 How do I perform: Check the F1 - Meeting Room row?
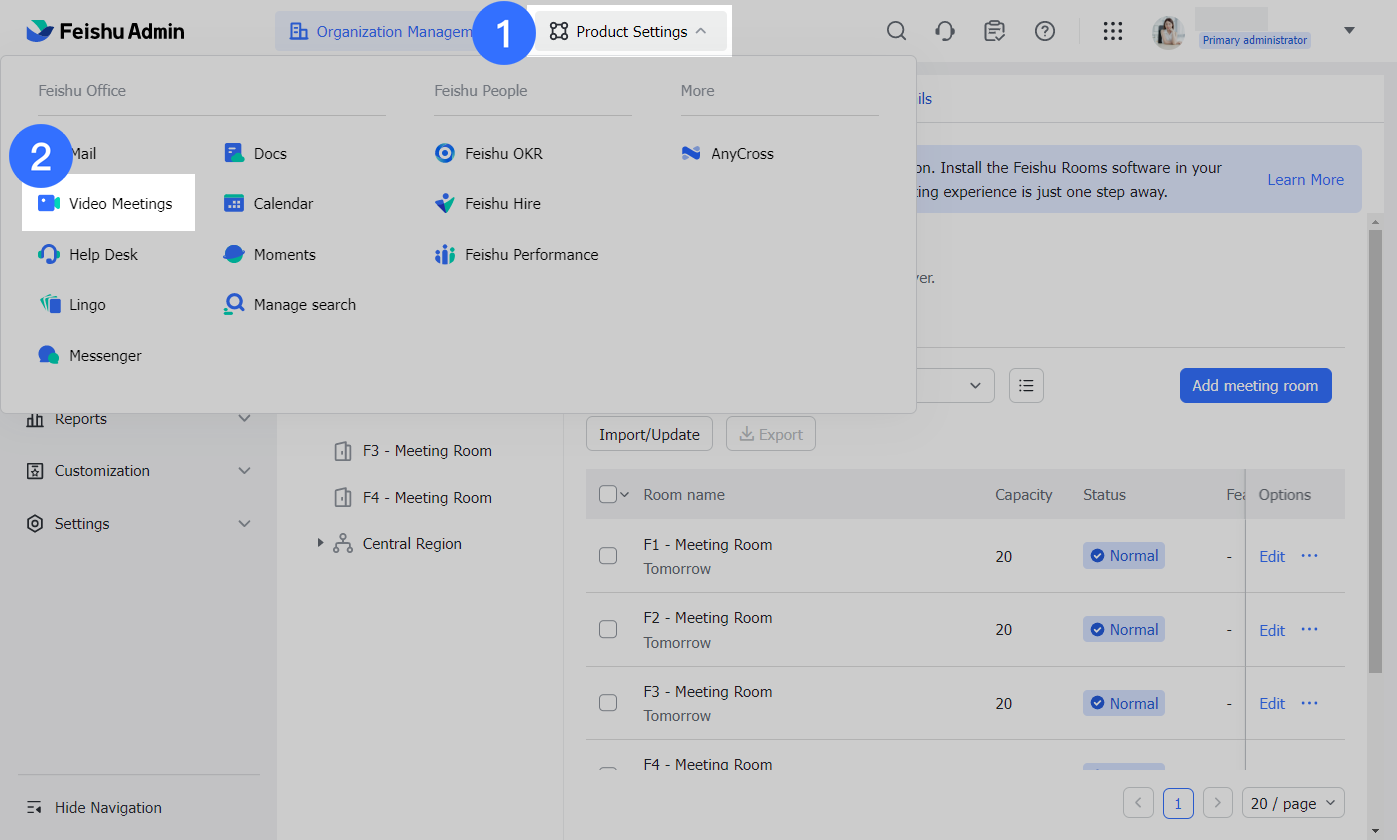608,556
